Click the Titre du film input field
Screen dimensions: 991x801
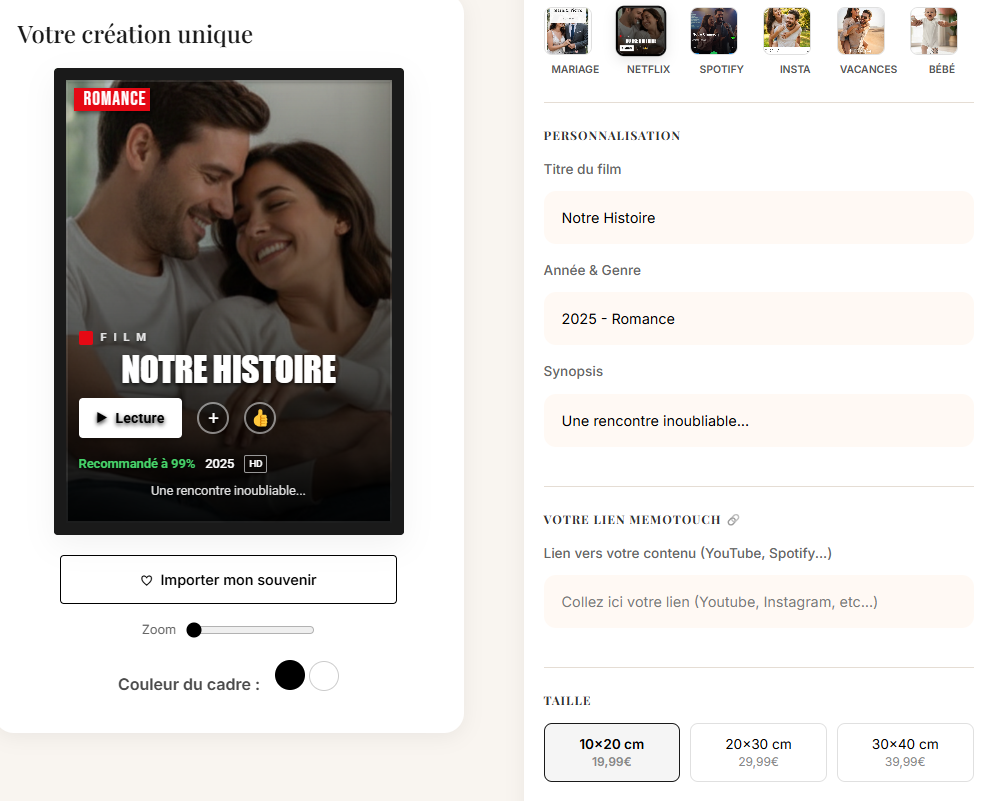(757, 217)
